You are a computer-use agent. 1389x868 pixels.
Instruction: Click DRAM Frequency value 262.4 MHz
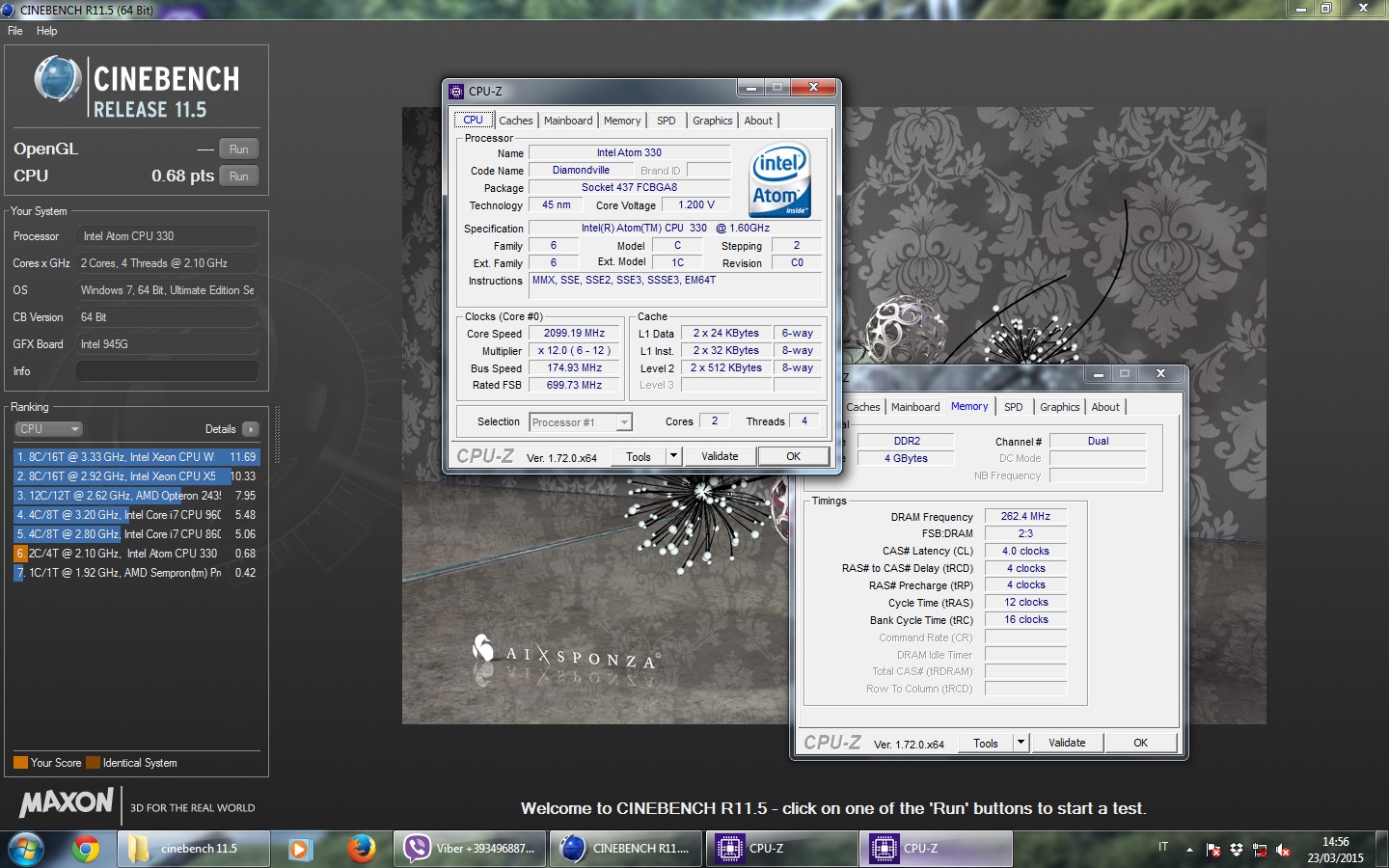click(1025, 517)
